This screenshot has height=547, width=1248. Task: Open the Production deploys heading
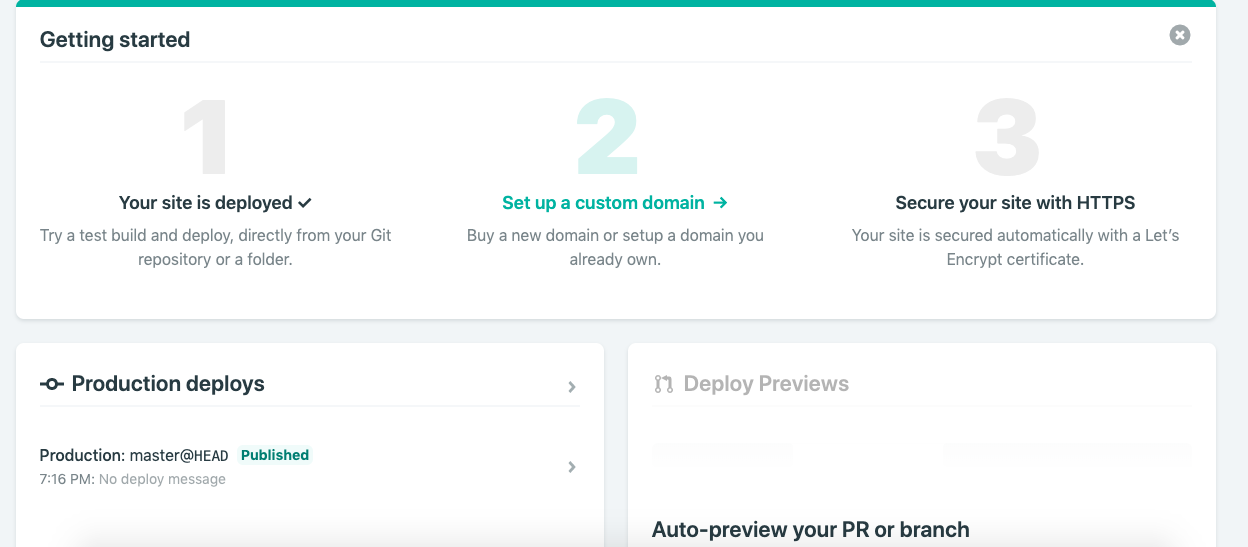[168, 384]
